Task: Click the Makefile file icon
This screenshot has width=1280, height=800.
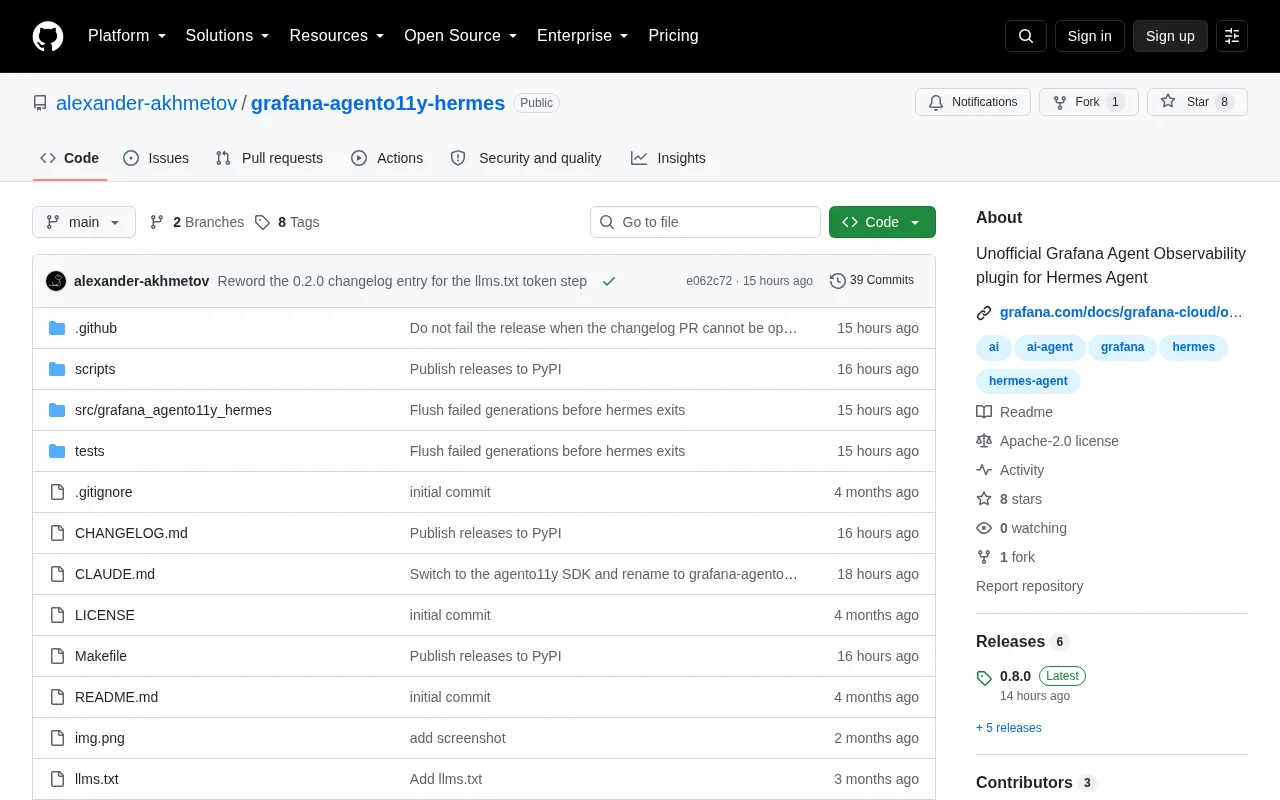Action: [x=57, y=656]
